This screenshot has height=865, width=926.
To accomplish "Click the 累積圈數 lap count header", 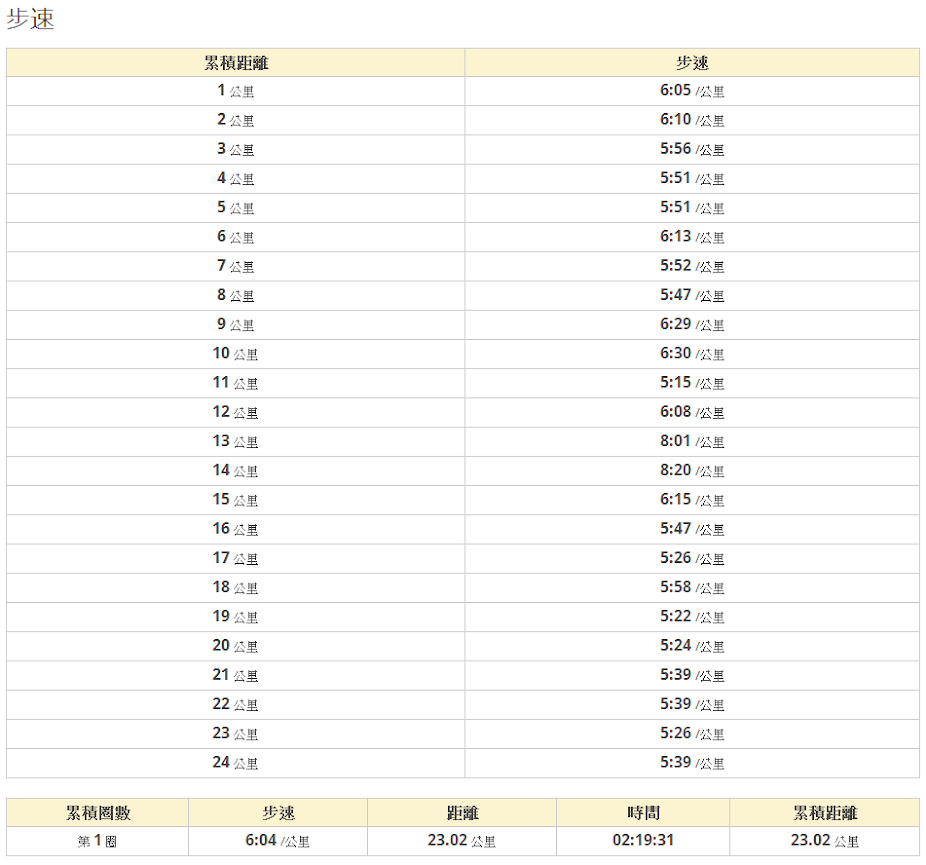I will coord(97,813).
